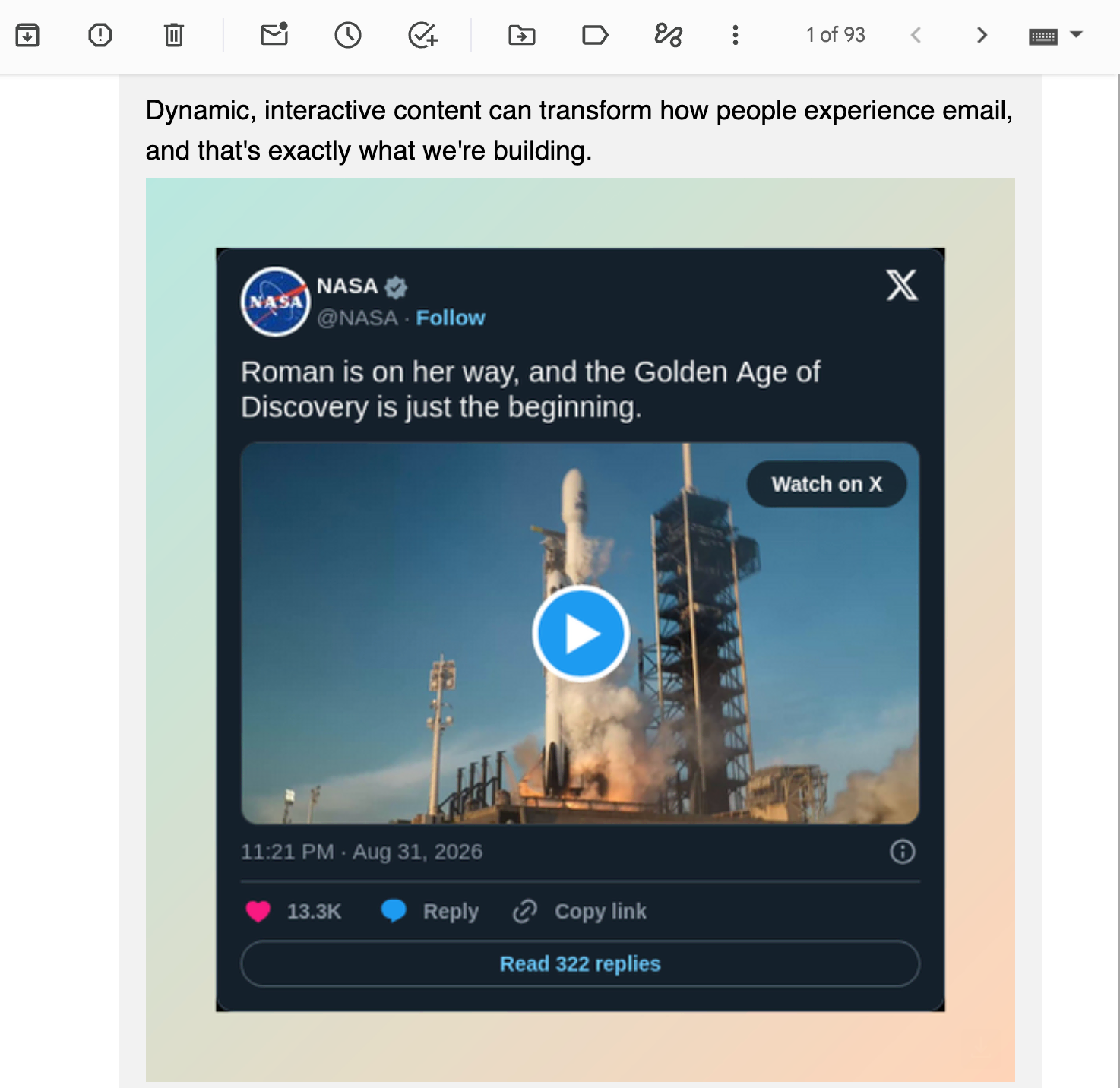Click the tweet timestamp Aug 31, 2026
1120x1088 pixels.
362,852
